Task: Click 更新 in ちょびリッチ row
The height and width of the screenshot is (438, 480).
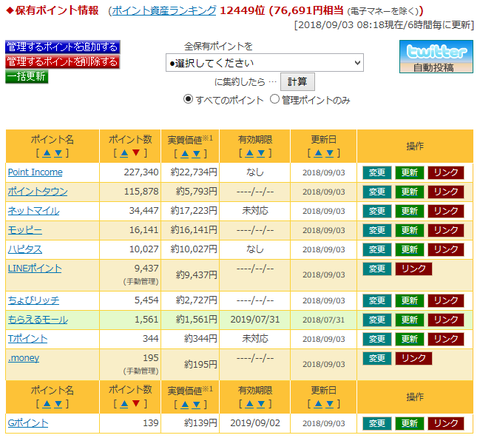Action: pyautogui.click(x=409, y=301)
